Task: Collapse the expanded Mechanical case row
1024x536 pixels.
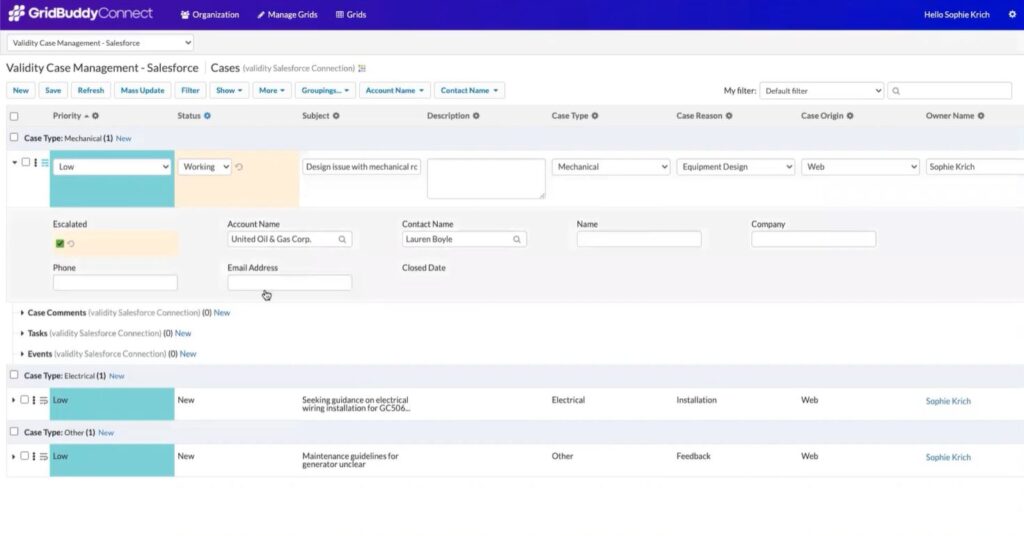Action: click(14, 163)
